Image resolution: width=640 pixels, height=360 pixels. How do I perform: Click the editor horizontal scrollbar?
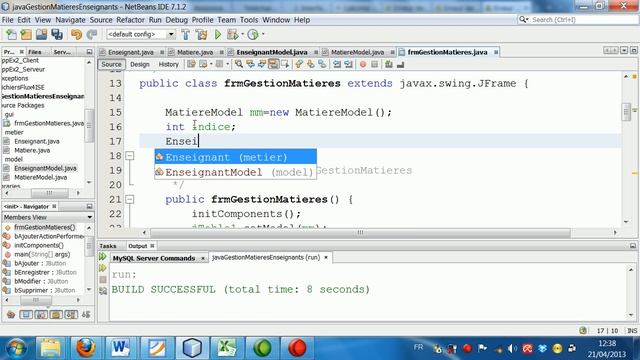(360, 232)
